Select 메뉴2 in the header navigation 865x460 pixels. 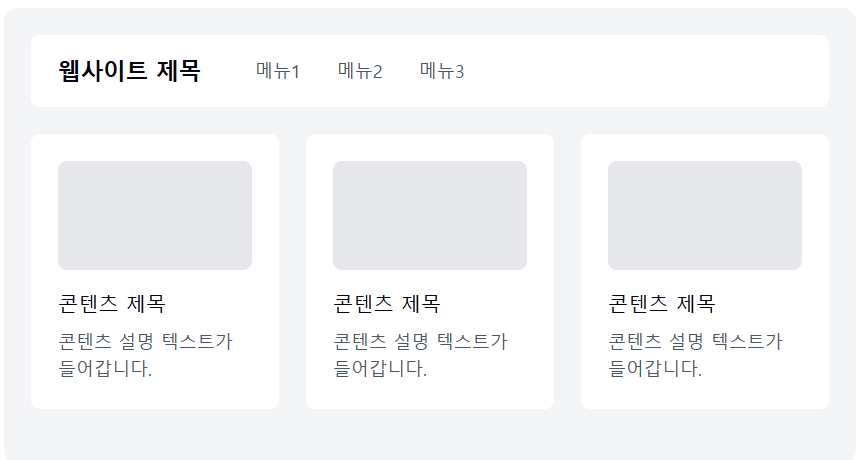click(x=360, y=71)
